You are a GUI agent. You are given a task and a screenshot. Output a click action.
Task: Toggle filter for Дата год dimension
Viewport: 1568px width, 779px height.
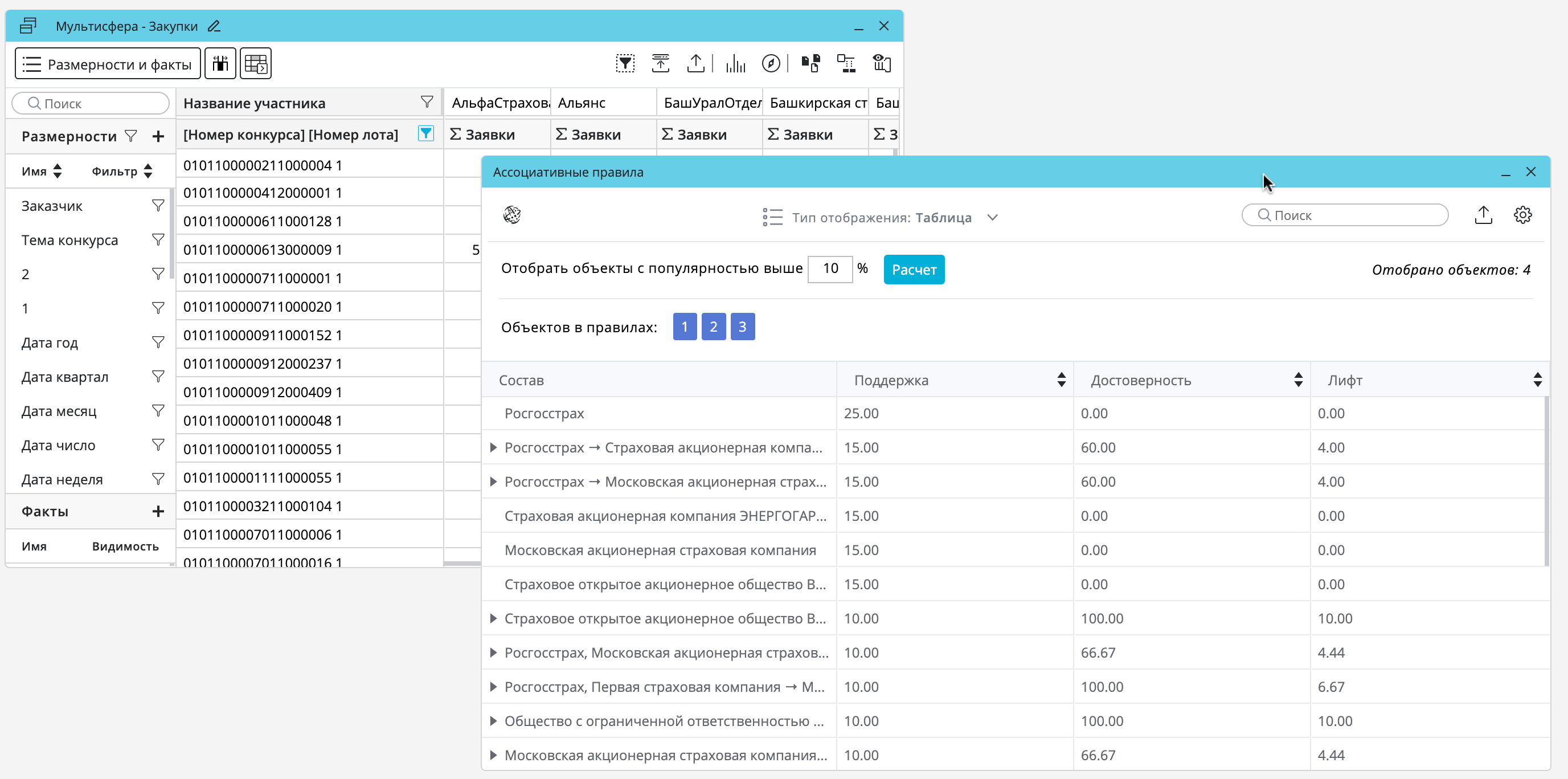(158, 342)
